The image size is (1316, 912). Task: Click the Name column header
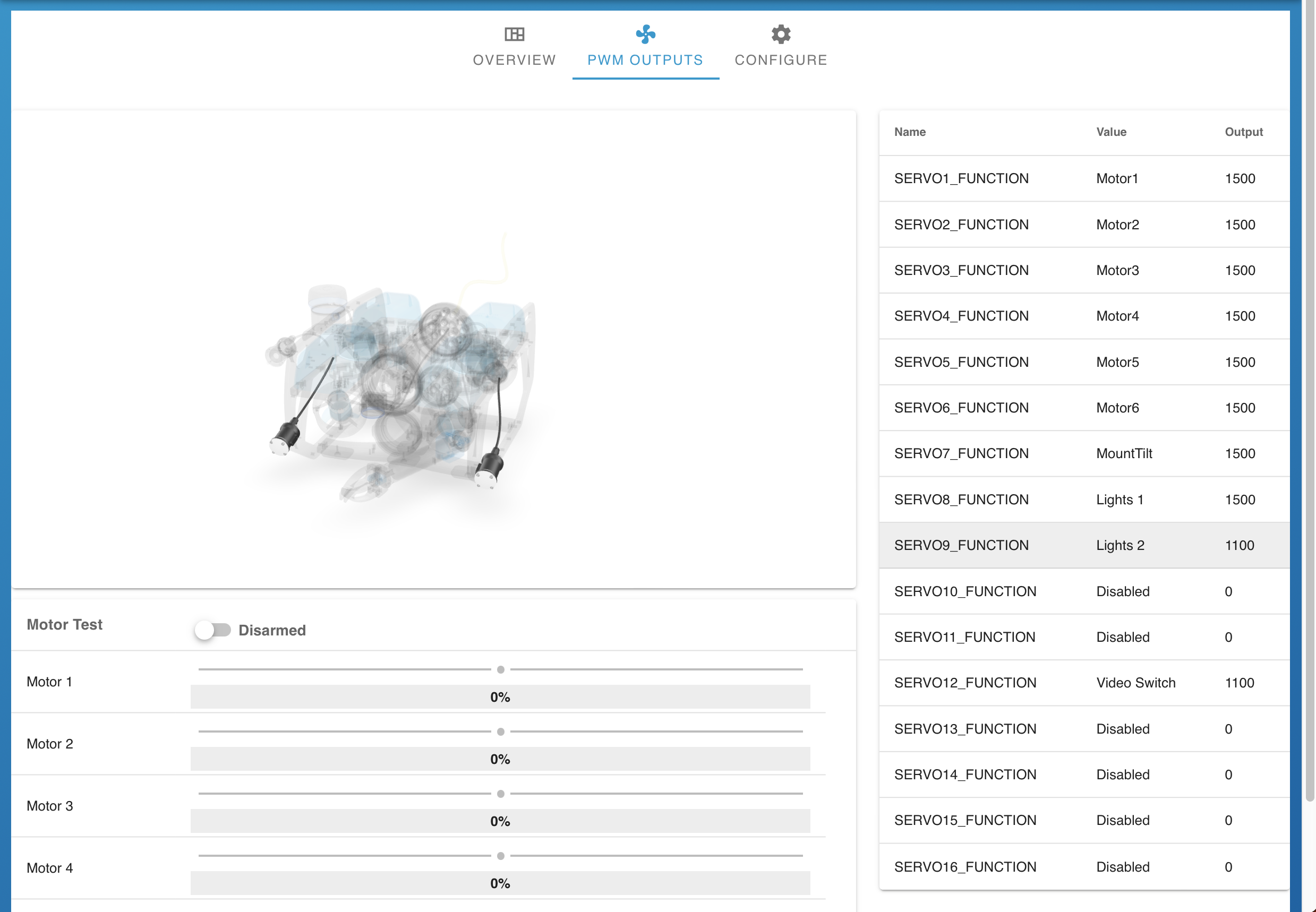910,132
